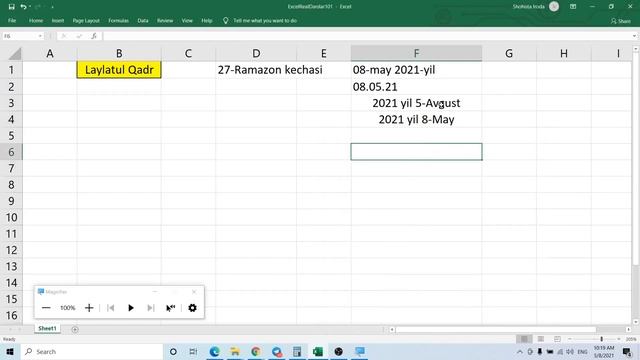640x360 pixels.
Task: Open Google Chrome from the taskbar
Action: click(256, 351)
